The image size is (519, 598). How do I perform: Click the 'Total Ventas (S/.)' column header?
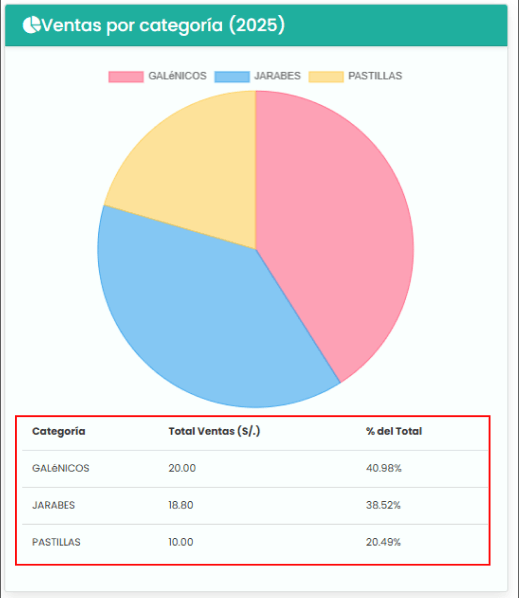pos(214,431)
